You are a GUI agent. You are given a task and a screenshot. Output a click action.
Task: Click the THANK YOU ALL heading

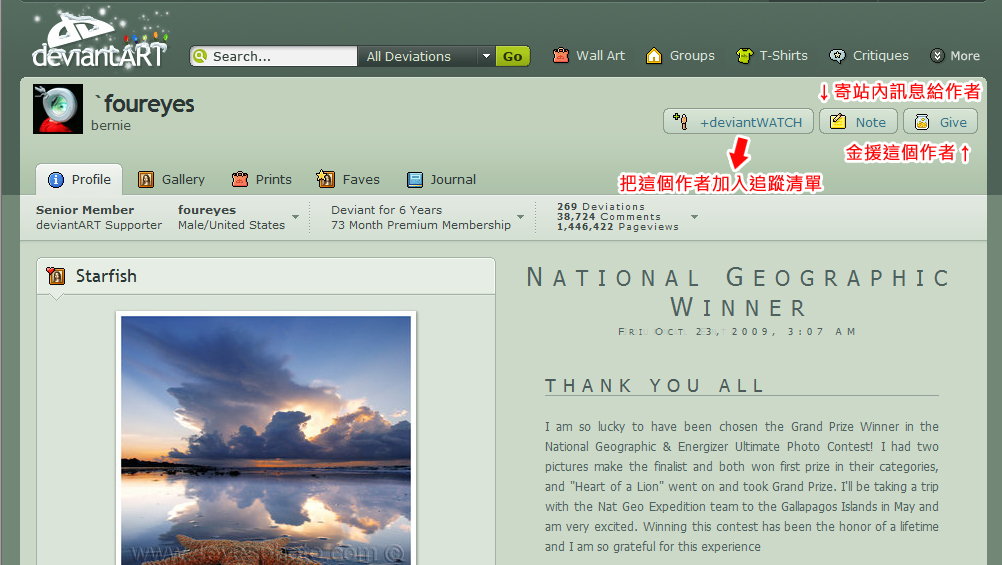pos(655,385)
